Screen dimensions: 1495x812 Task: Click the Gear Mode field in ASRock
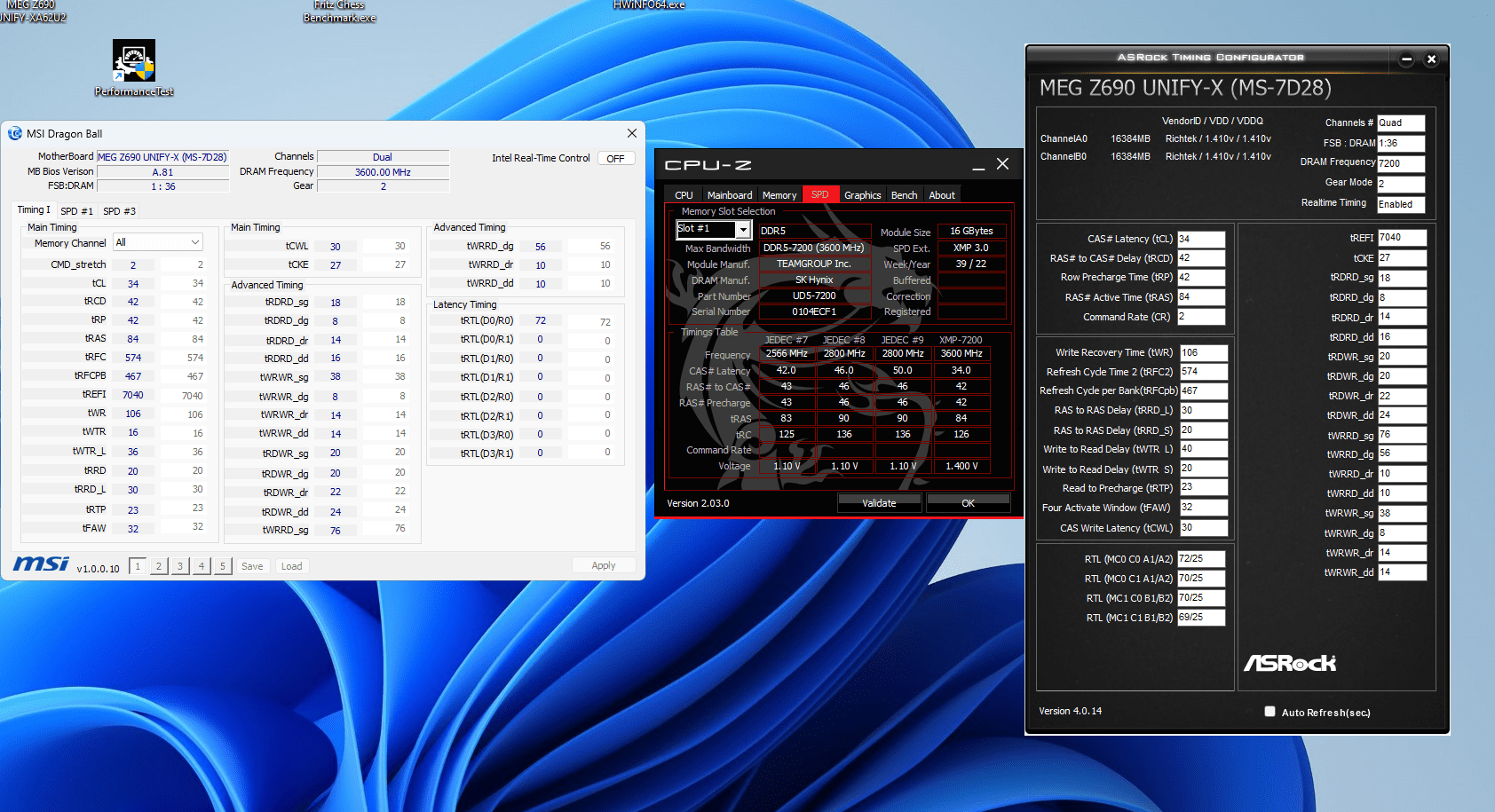1401,184
